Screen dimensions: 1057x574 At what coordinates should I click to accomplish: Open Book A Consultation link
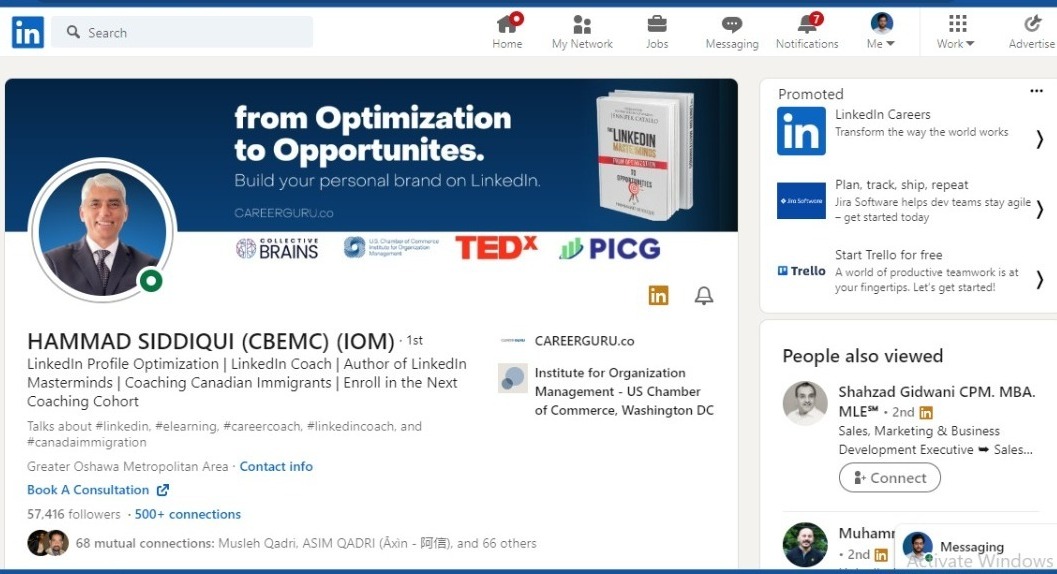88,490
